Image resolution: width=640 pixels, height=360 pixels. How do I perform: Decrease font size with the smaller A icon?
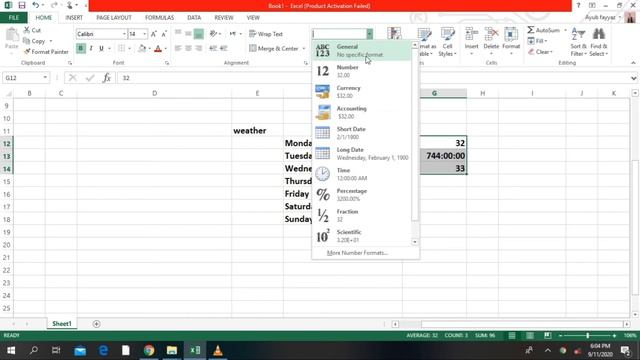point(164,34)
